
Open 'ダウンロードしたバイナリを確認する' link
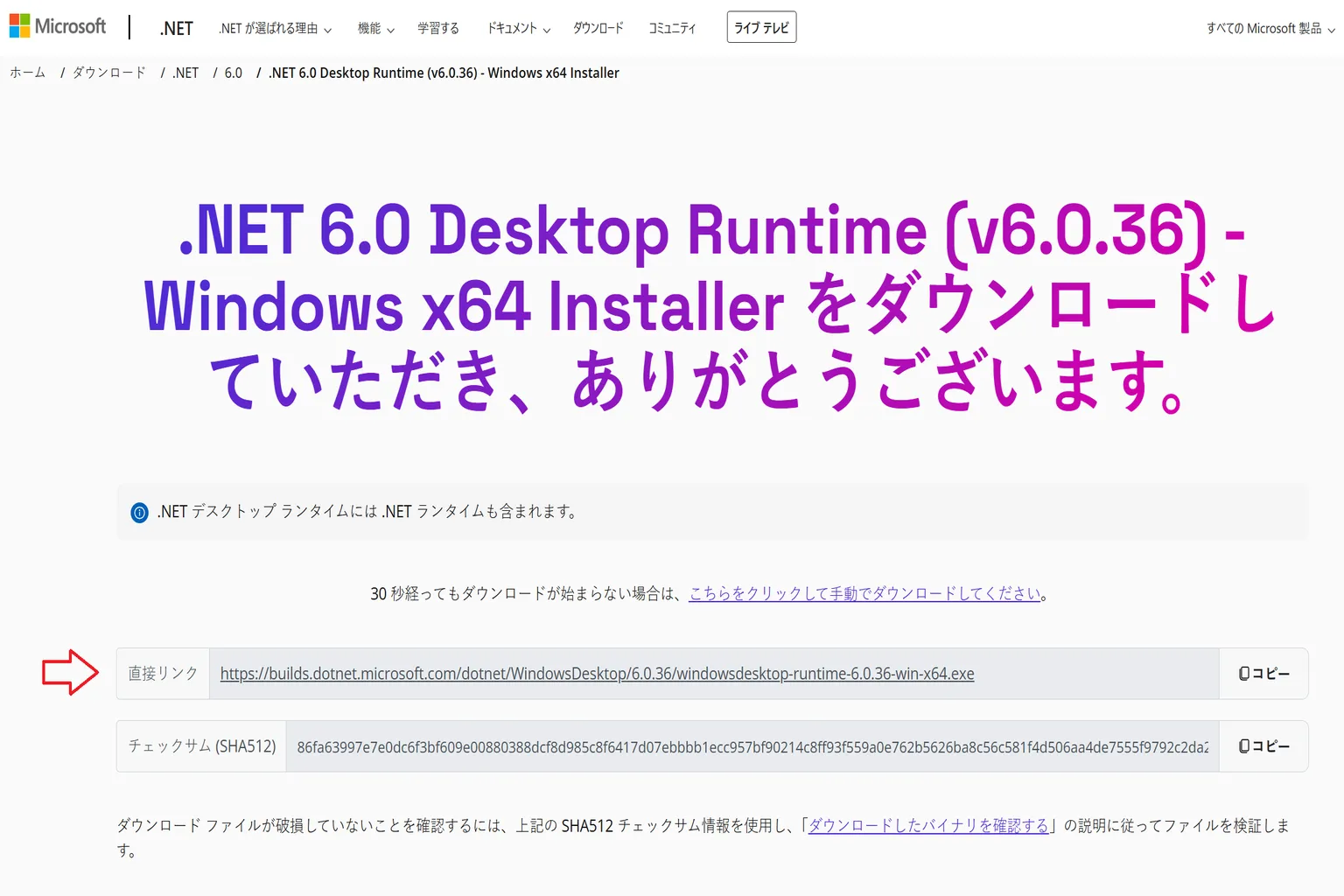[928, 825]
